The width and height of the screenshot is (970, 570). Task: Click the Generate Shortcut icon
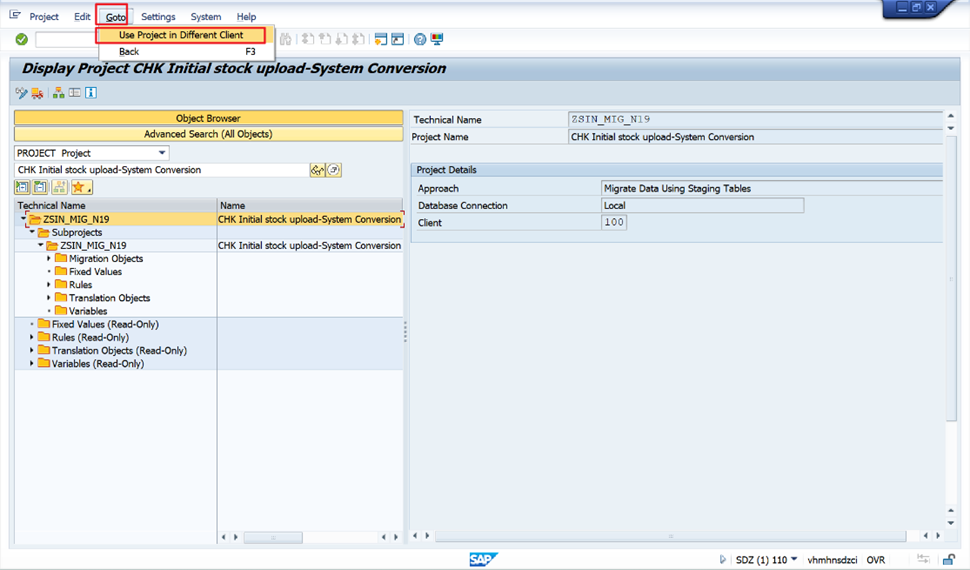(x=398, y=40)
